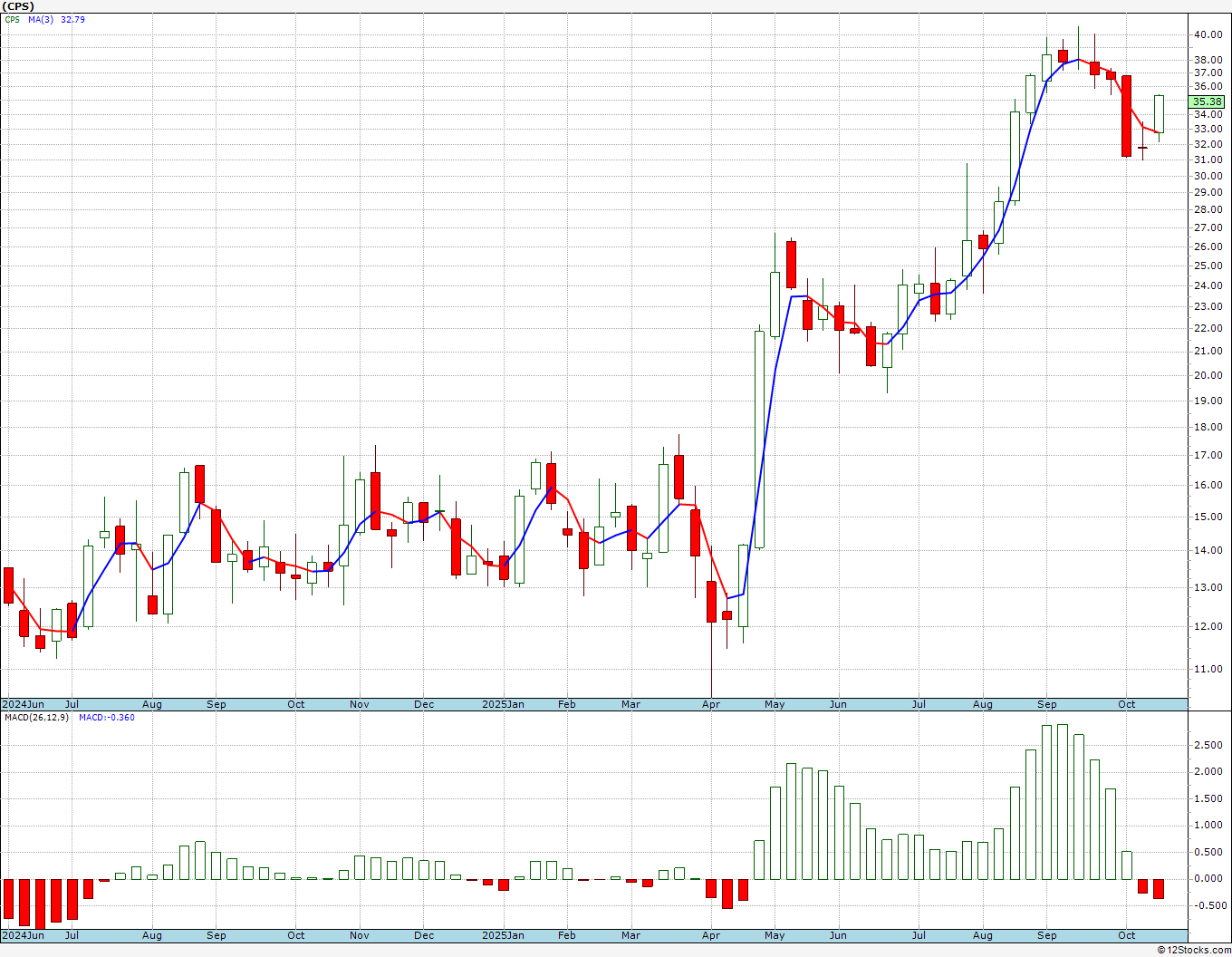Click the MACD(26,12,9) indicator label
The width and height of the screenshot is (1232, 957).
pyautogui.click(x=36, y=718)
